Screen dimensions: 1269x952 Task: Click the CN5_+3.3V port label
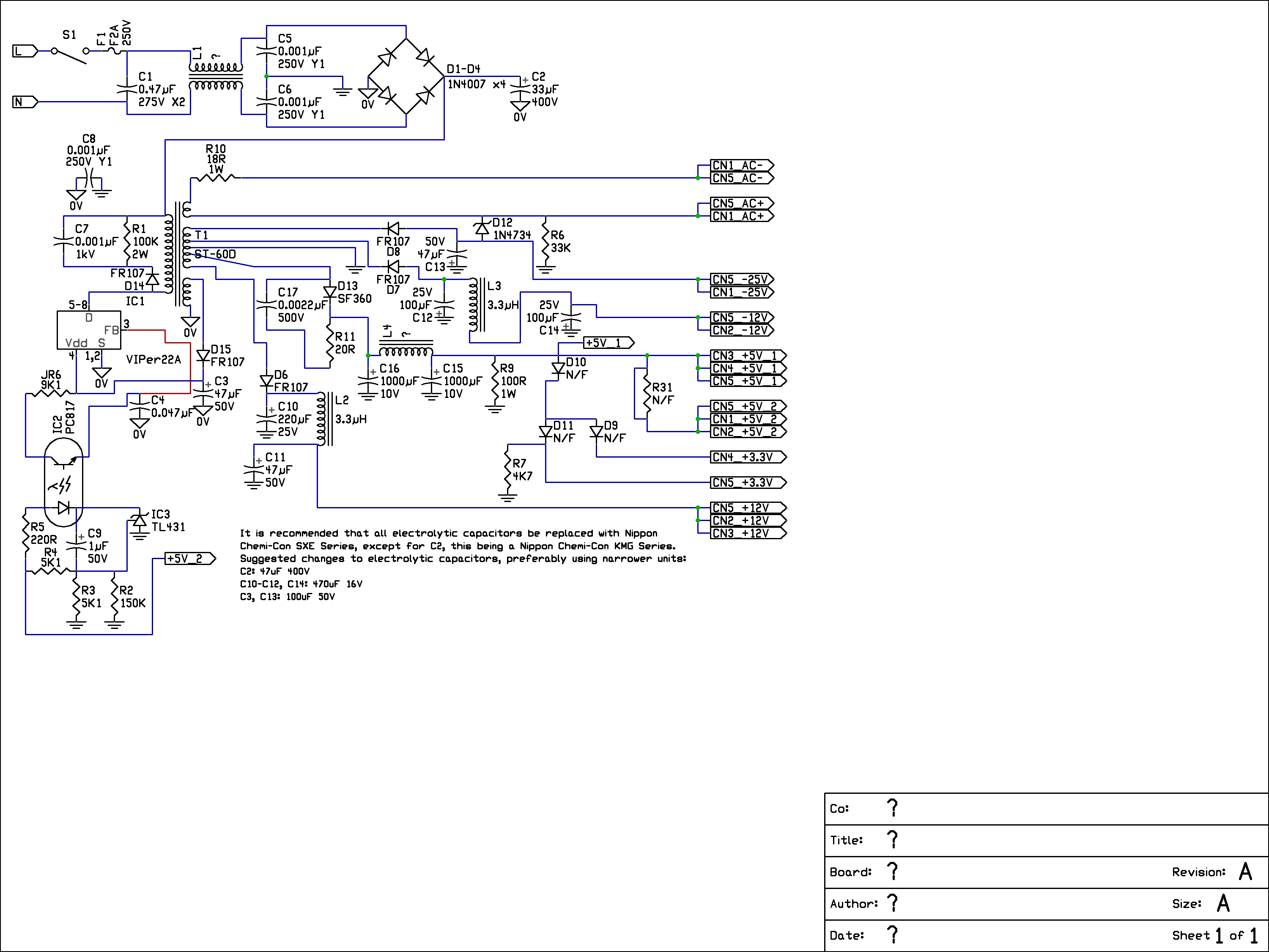tap(748, 483)
